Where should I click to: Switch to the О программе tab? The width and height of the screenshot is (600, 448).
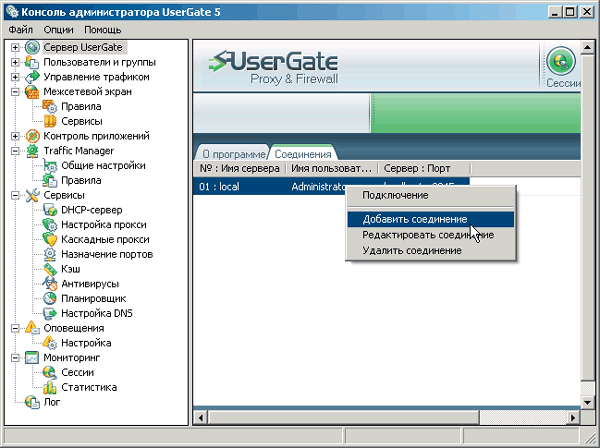tap(233, 155)
